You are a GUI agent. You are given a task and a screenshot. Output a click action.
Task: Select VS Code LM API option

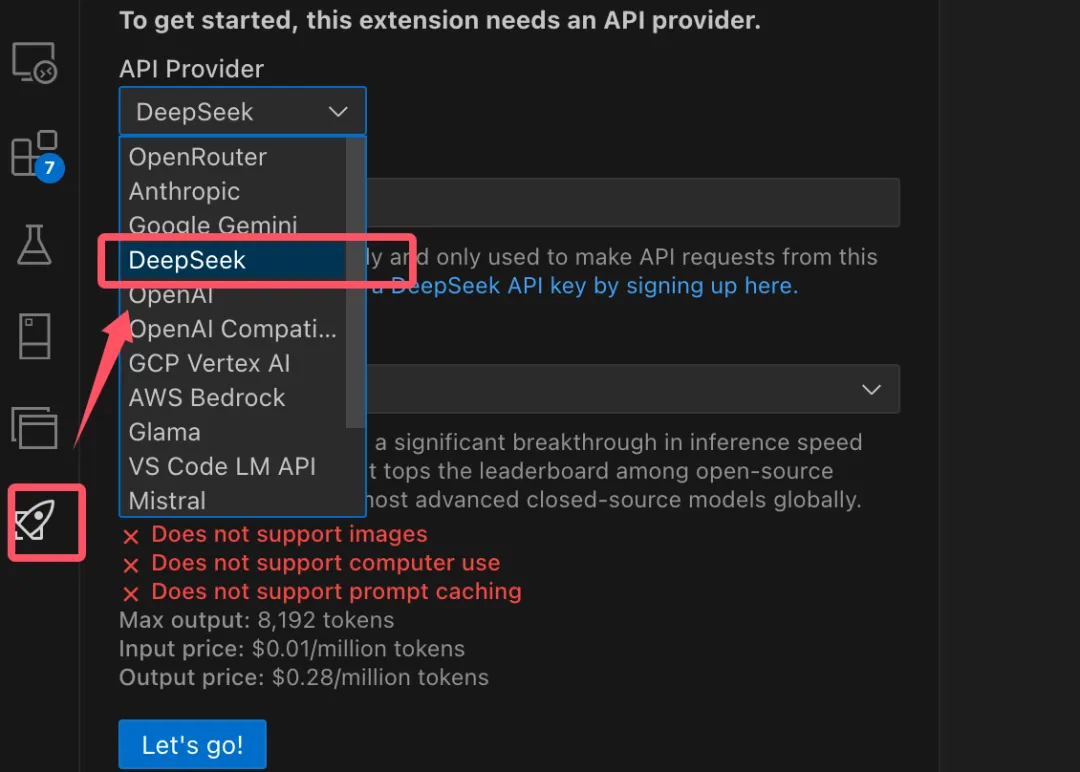pos(222,466)
